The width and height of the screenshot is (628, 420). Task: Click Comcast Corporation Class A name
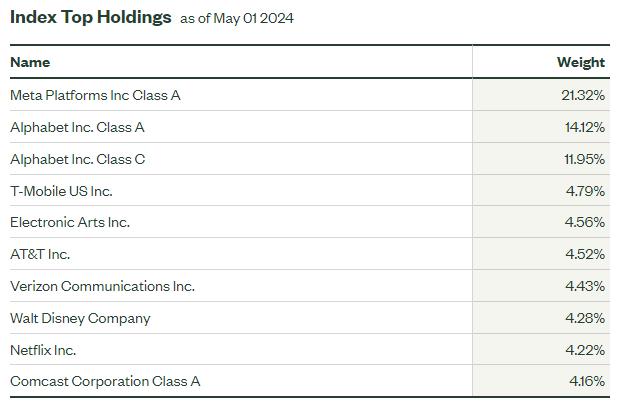(x=105, y=381)
